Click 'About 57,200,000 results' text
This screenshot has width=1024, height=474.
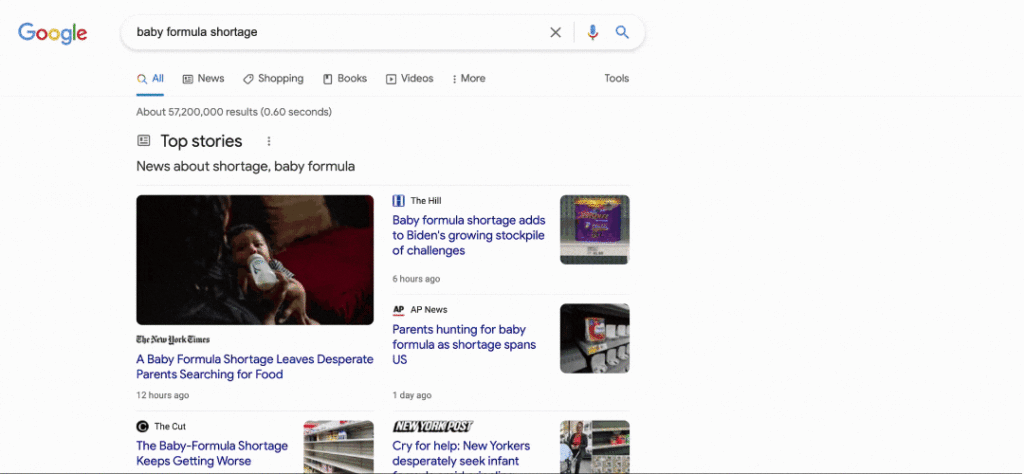[x=197, y=112]
